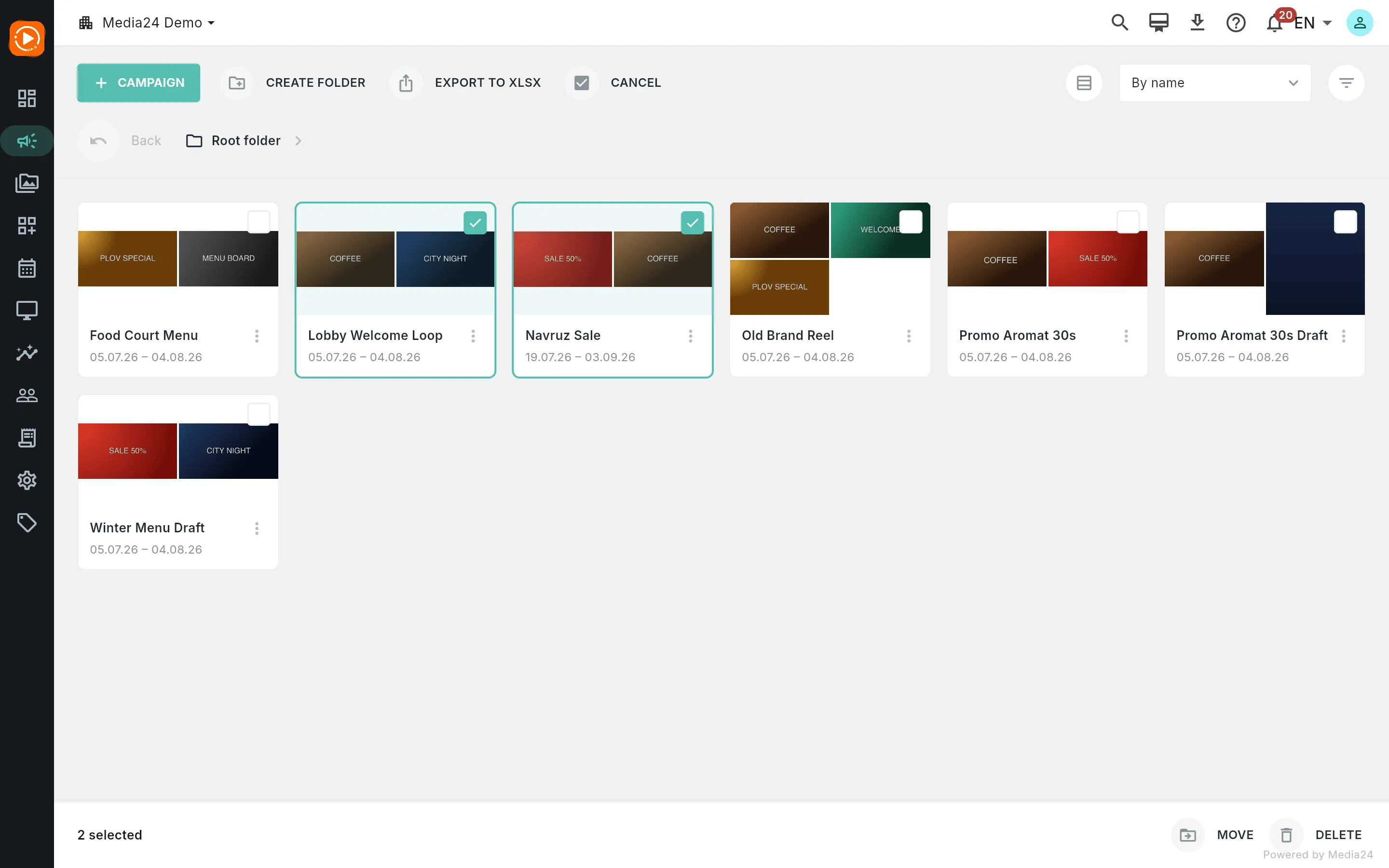This screenshot has height=868, width=1389.
Task: Select the Old Brand Reel checkbox
Action: pos(910,222)
